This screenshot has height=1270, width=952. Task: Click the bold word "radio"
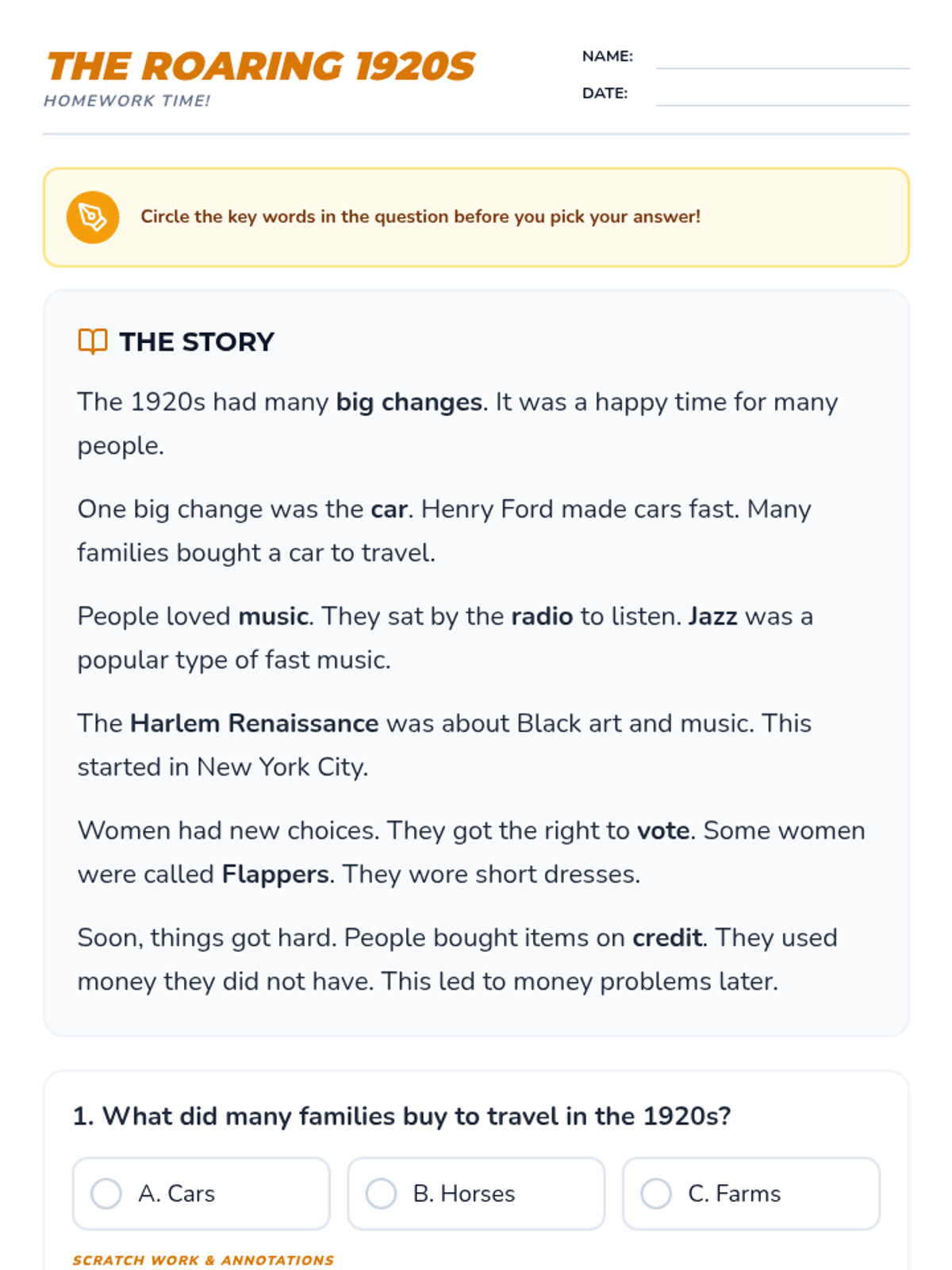(x=542, y=616)
